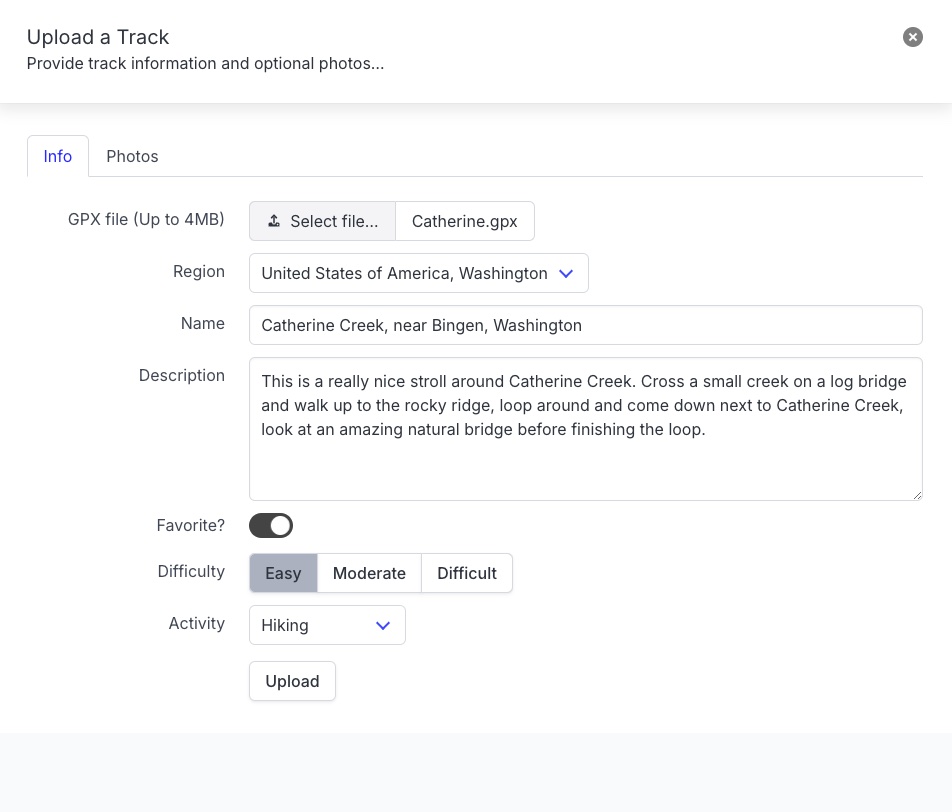952x812 pixels.
Task: Click the Catherine.gpx filename field
Action: click(464, 221)
